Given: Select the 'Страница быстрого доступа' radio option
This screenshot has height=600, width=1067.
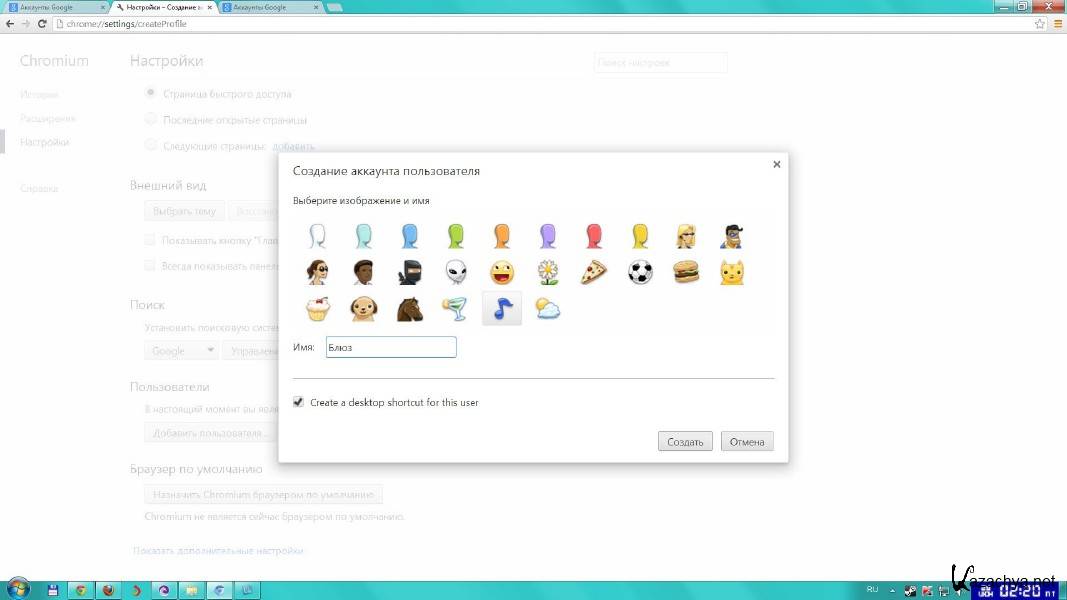Looking at the screenshot, I should (x=151, y=93).
